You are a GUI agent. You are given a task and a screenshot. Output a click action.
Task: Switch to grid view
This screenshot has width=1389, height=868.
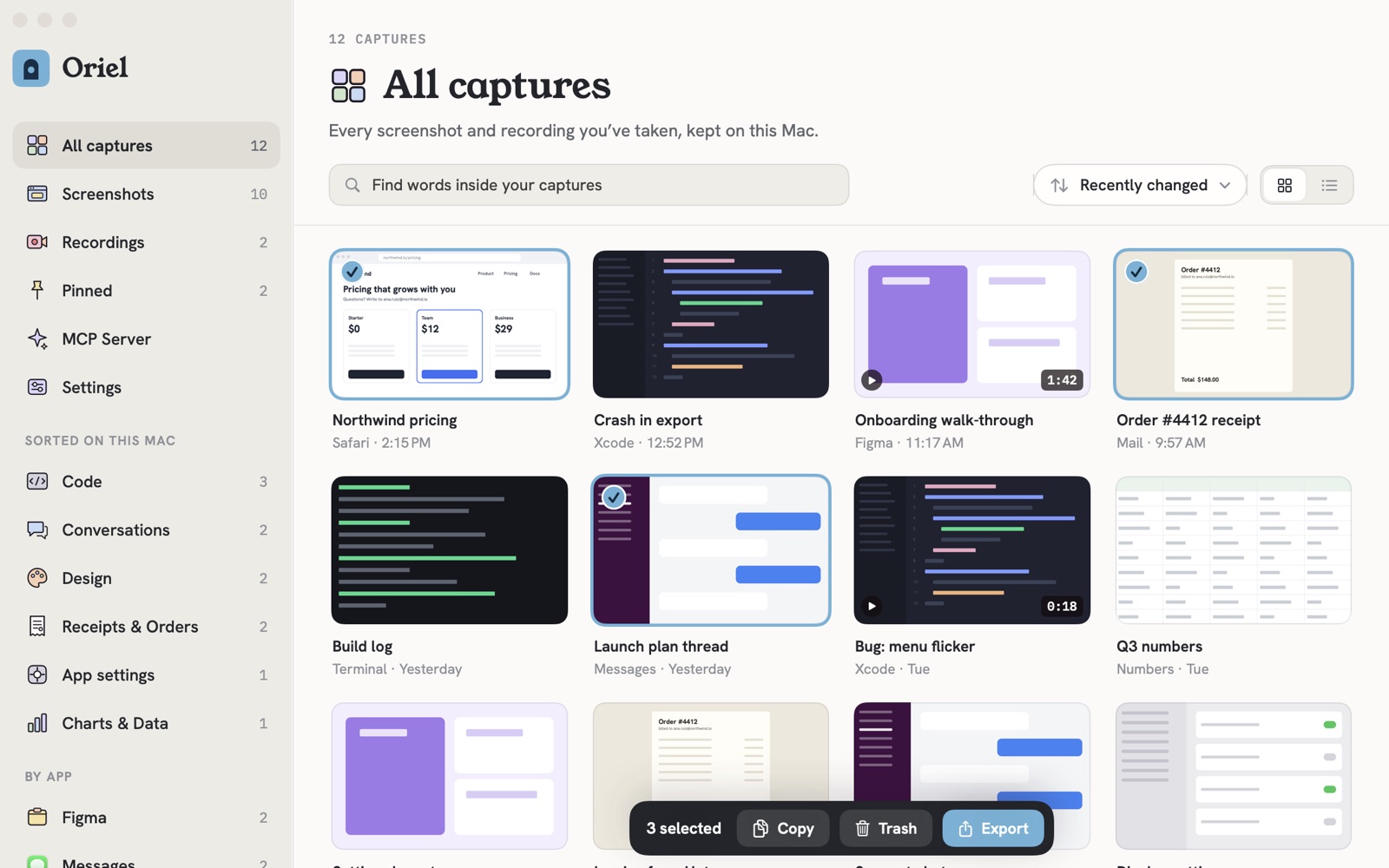(x=1285, y=185)
